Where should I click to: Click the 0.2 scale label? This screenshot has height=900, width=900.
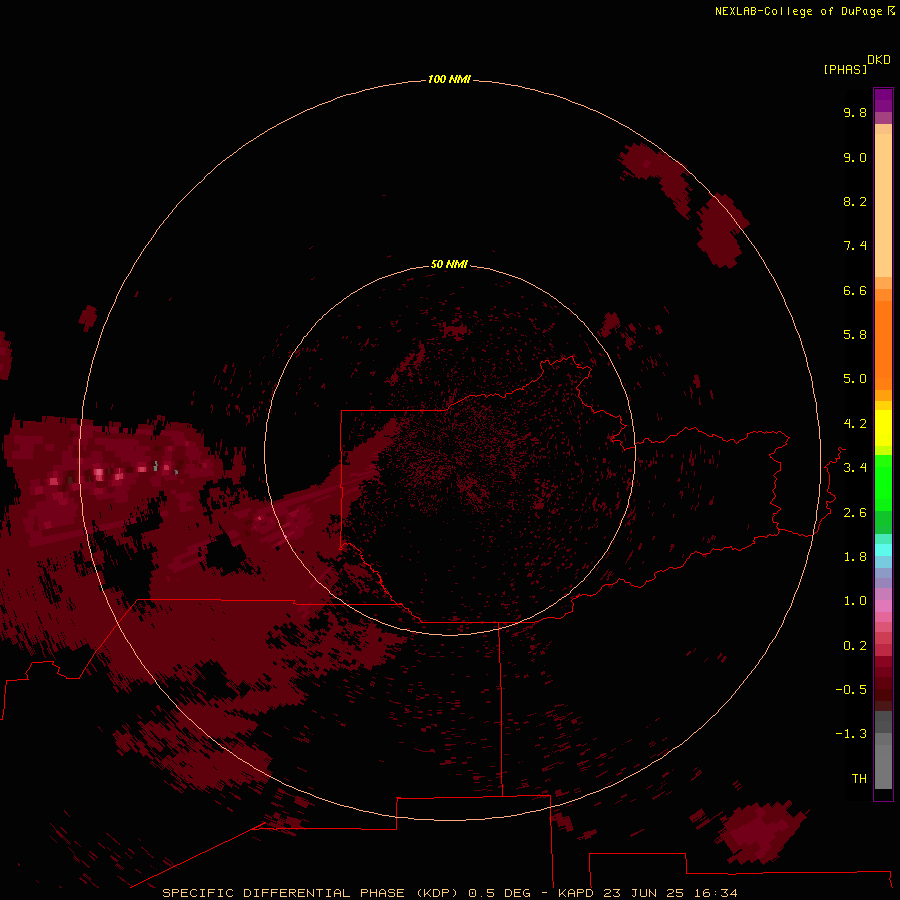click(x=855, y=646)
